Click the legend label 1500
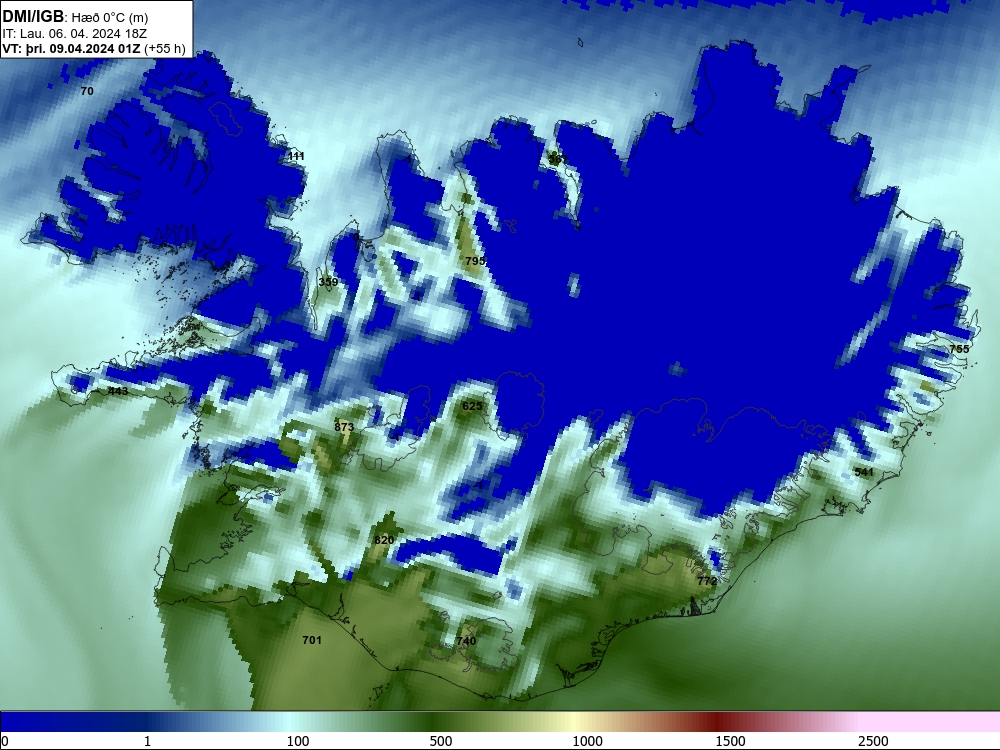 click(x=730, y=741)
